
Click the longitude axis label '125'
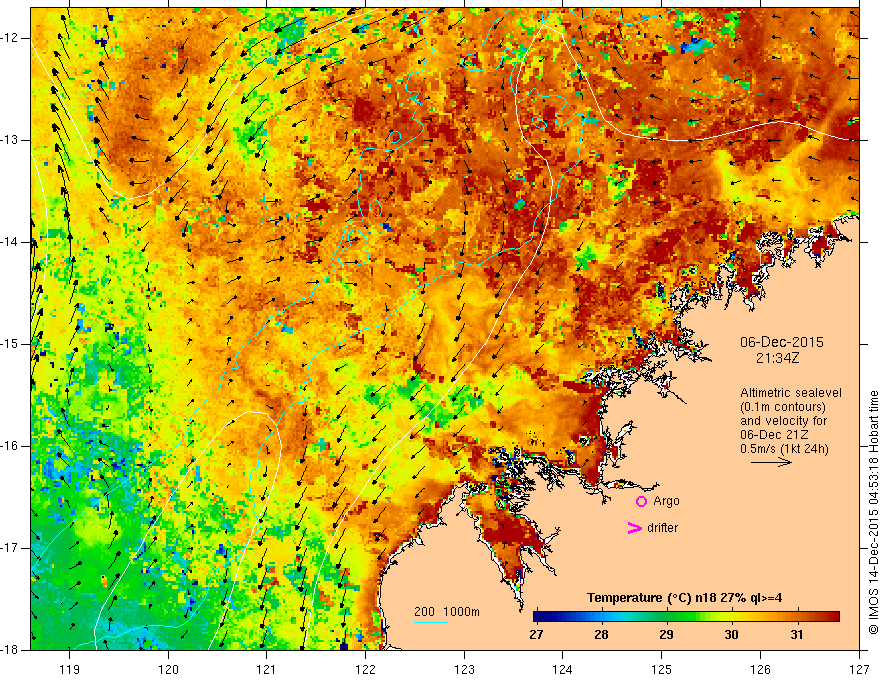pos(662,669)
